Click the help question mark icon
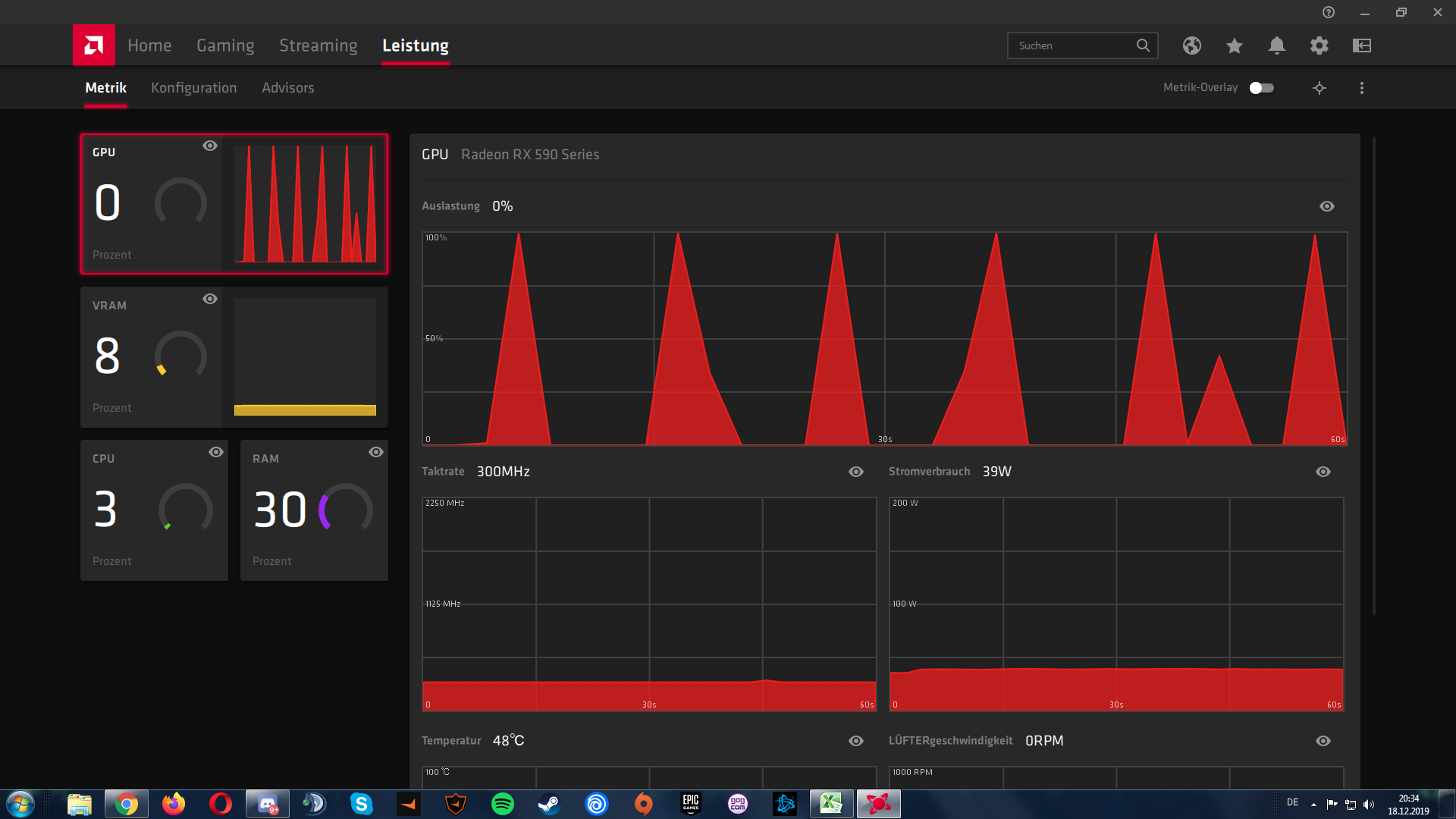Image resolution: width=1456 pixels, height=819 pixels. click(x=1328, y=12)
